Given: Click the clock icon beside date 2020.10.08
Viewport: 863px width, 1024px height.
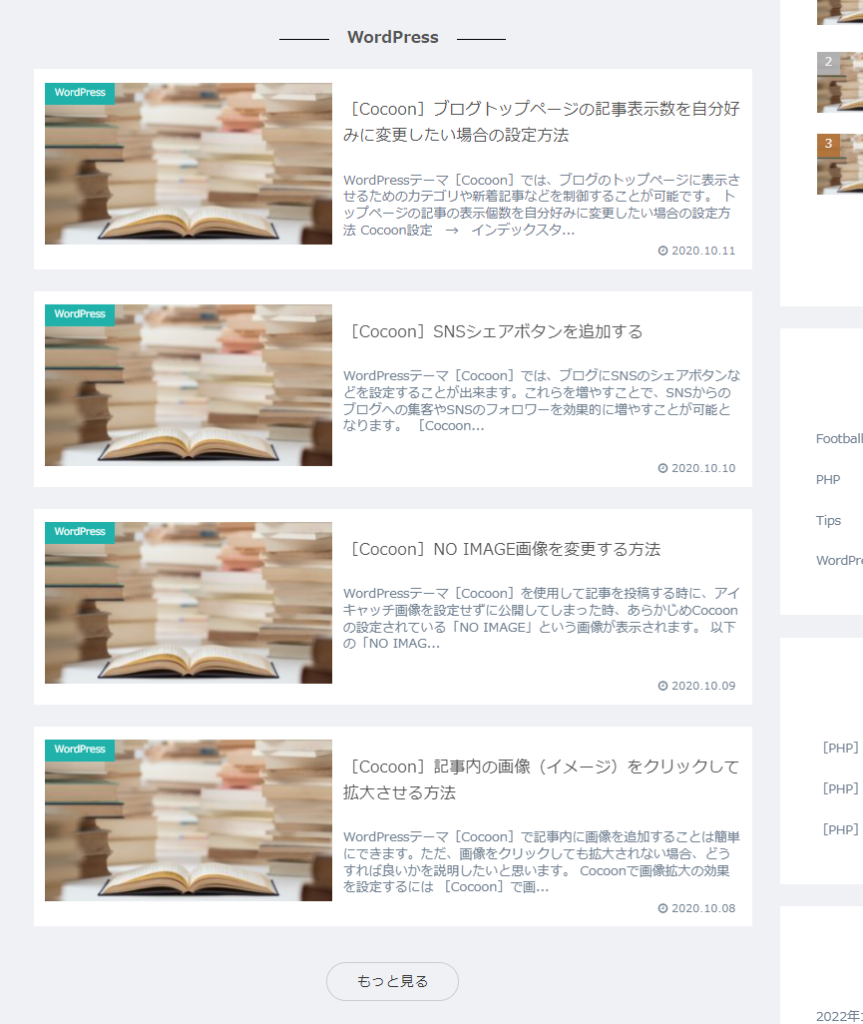Looking at the screenshot, I should (x=662, y=908).
